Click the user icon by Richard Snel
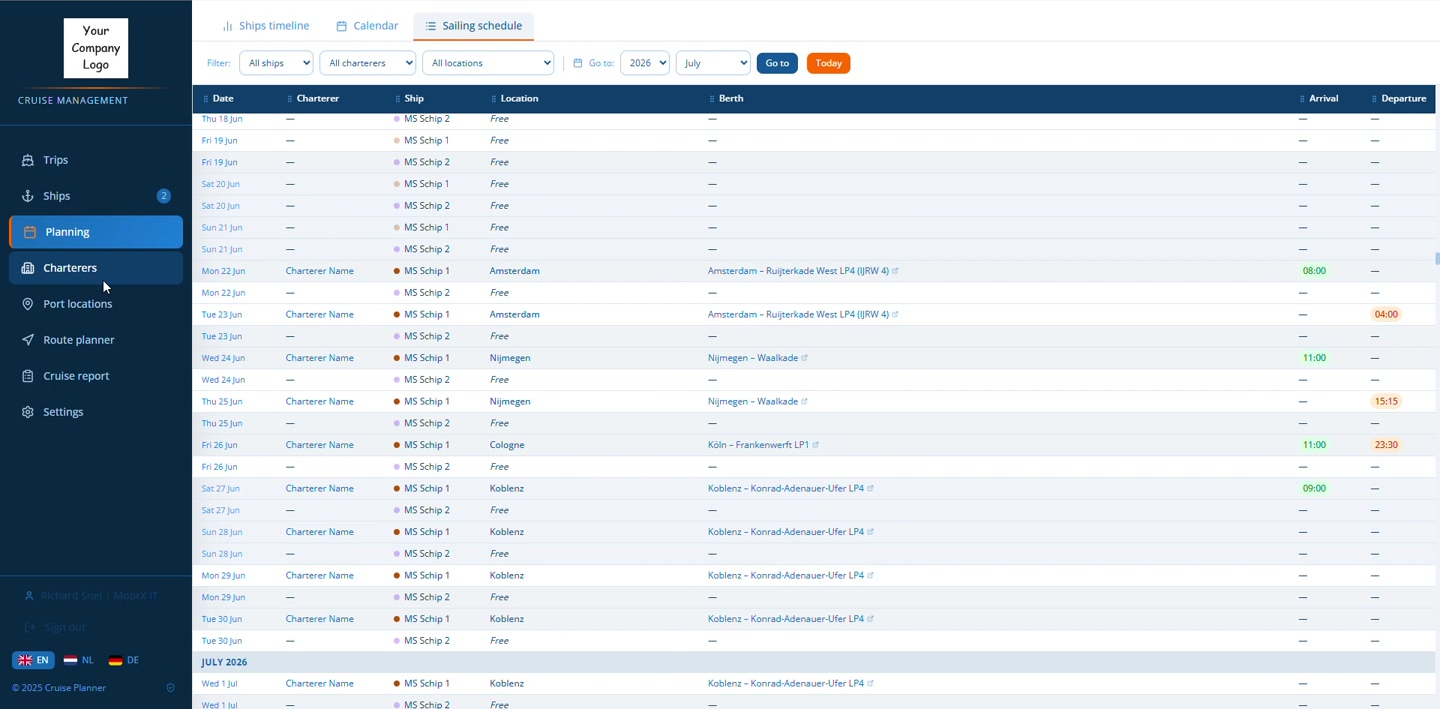Viewport: 1440px width, 709px height. (29, 596)
